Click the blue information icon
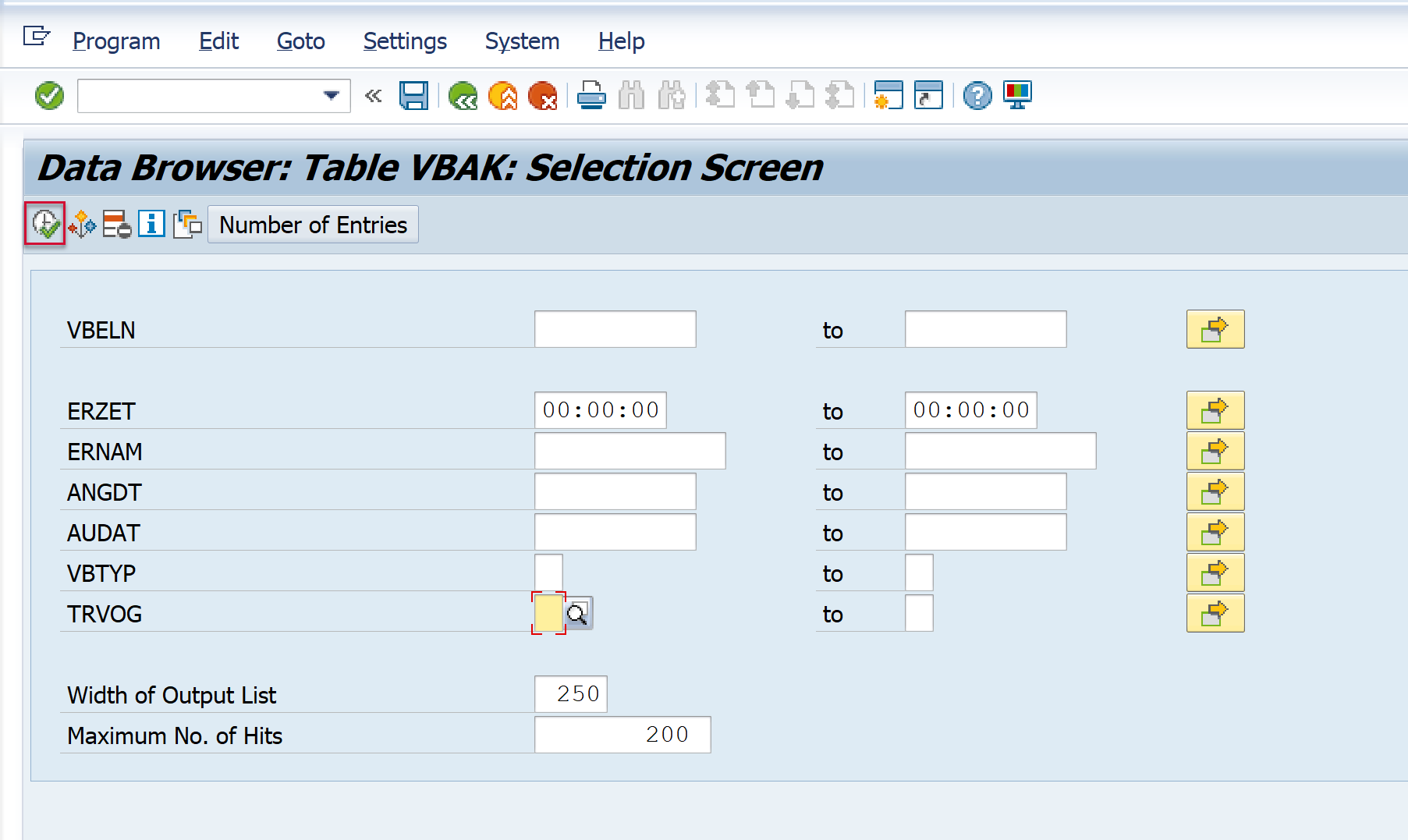 pyautogui.click(x=151, y=225)
